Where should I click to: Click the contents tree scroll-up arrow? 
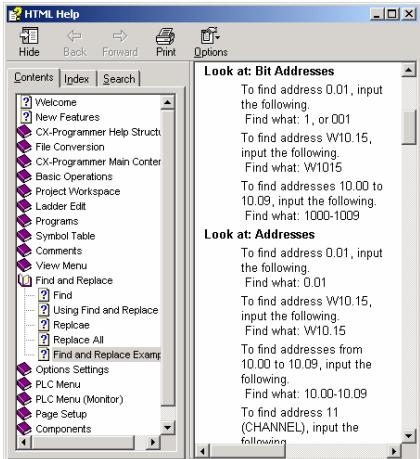[167, 102]
